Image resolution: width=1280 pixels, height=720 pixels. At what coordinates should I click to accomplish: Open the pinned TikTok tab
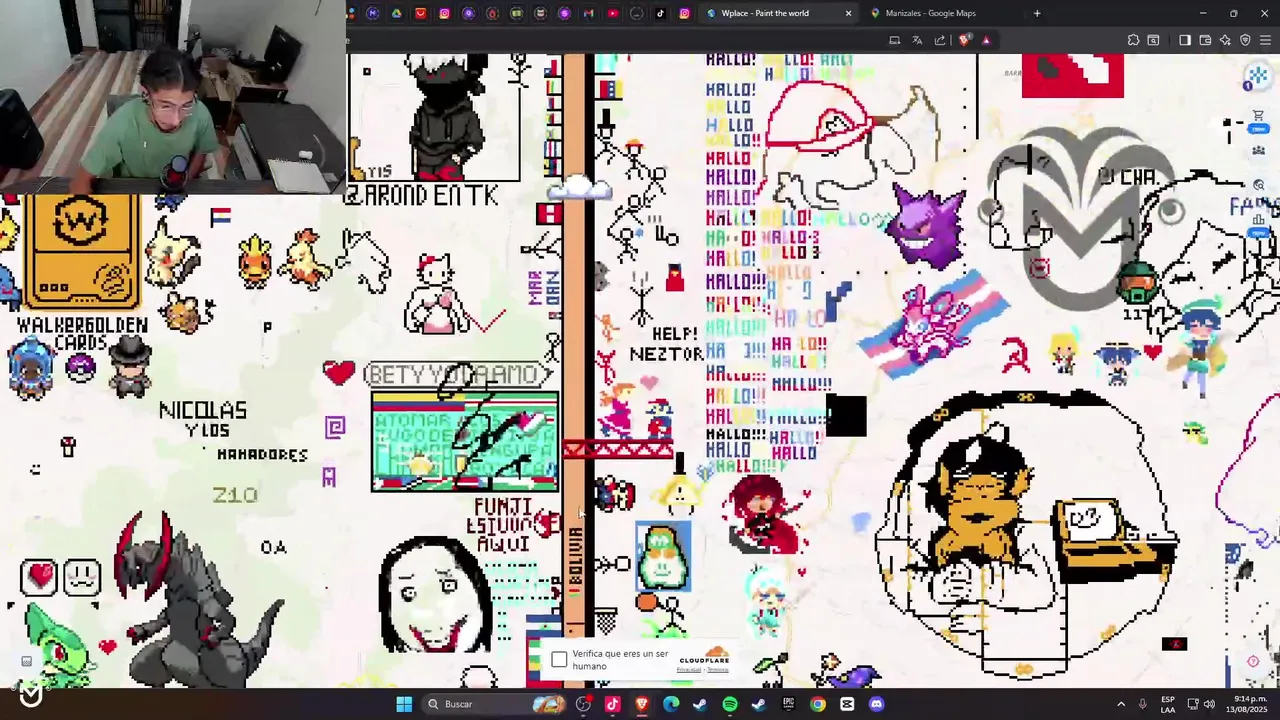pos(660,13)
